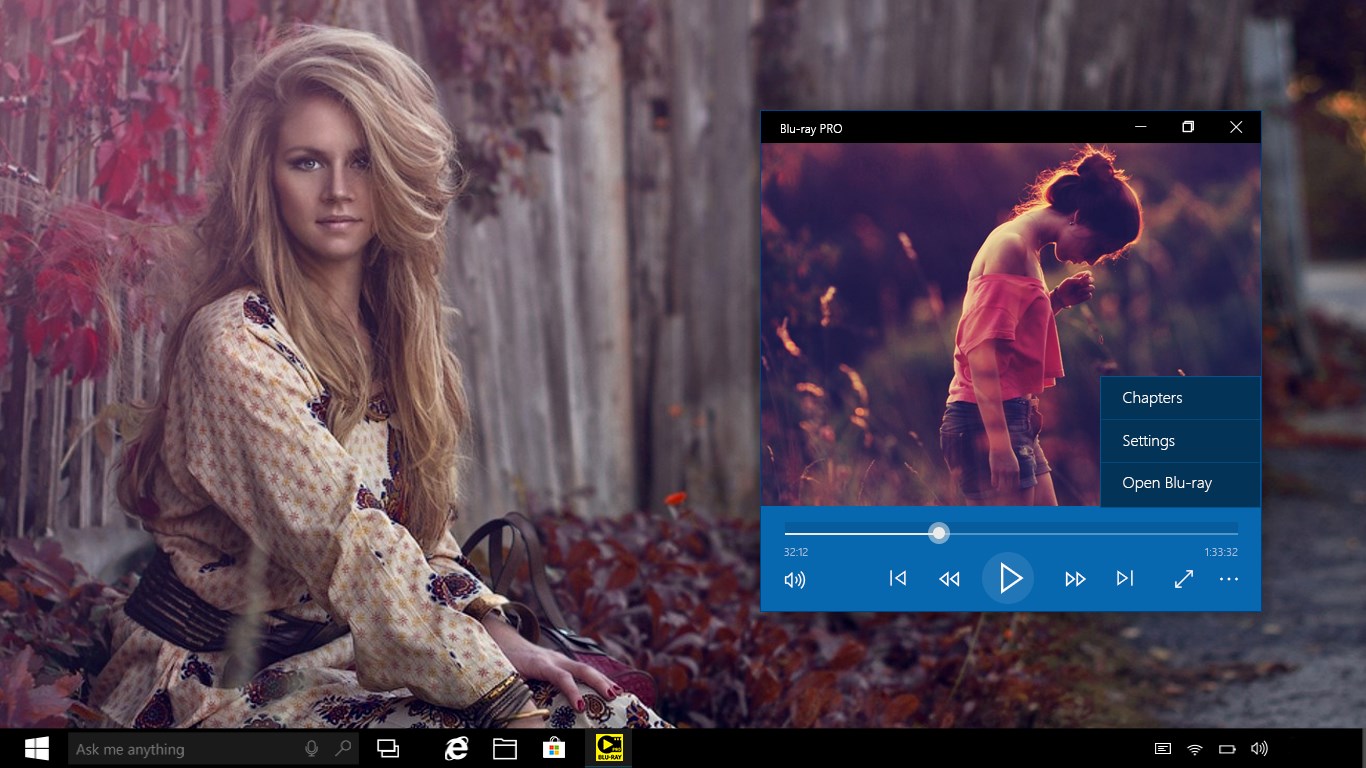Open Settings from the player menu
Viewport: 1366px width, 768px height.
pyautogui.click(x=1148, y=440)
